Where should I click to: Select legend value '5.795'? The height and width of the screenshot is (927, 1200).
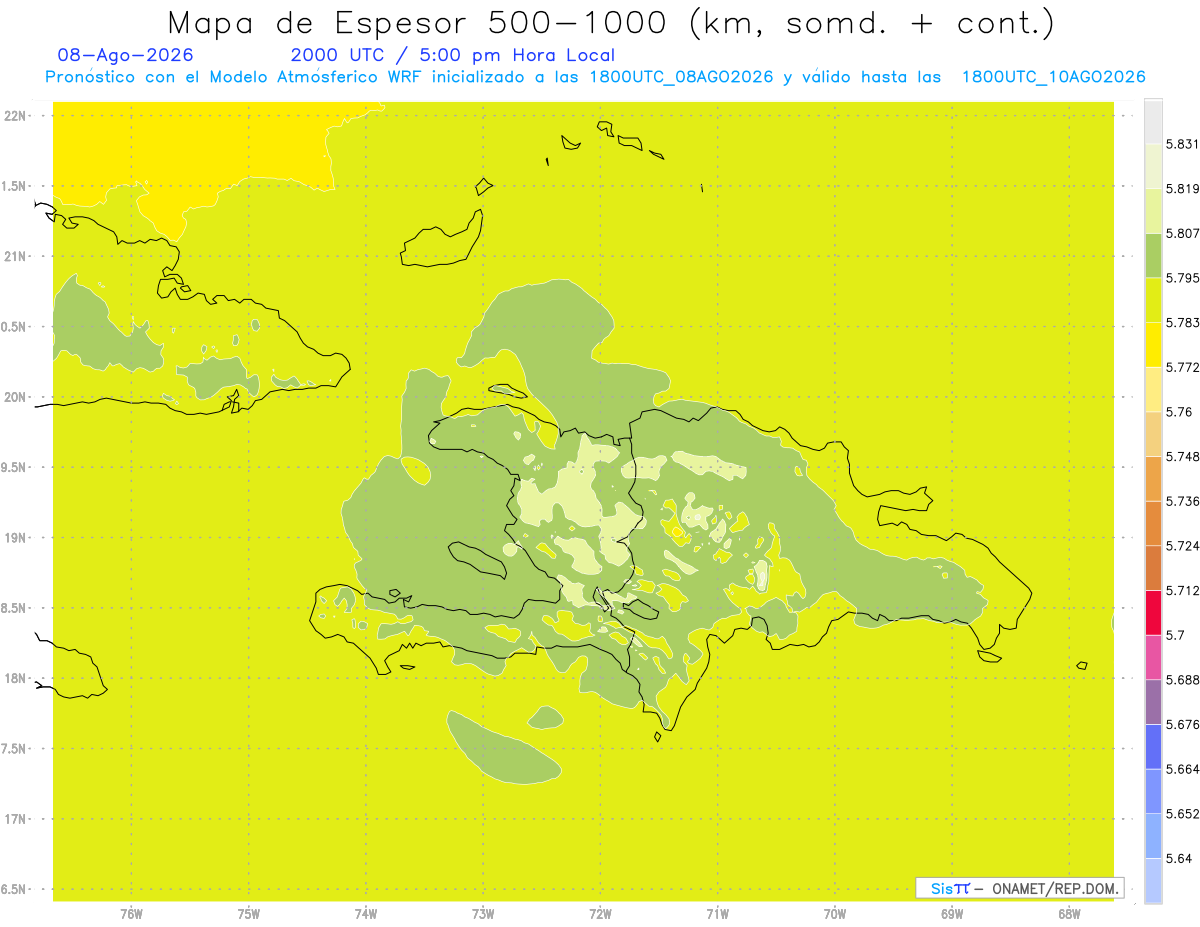point(1182,278)
